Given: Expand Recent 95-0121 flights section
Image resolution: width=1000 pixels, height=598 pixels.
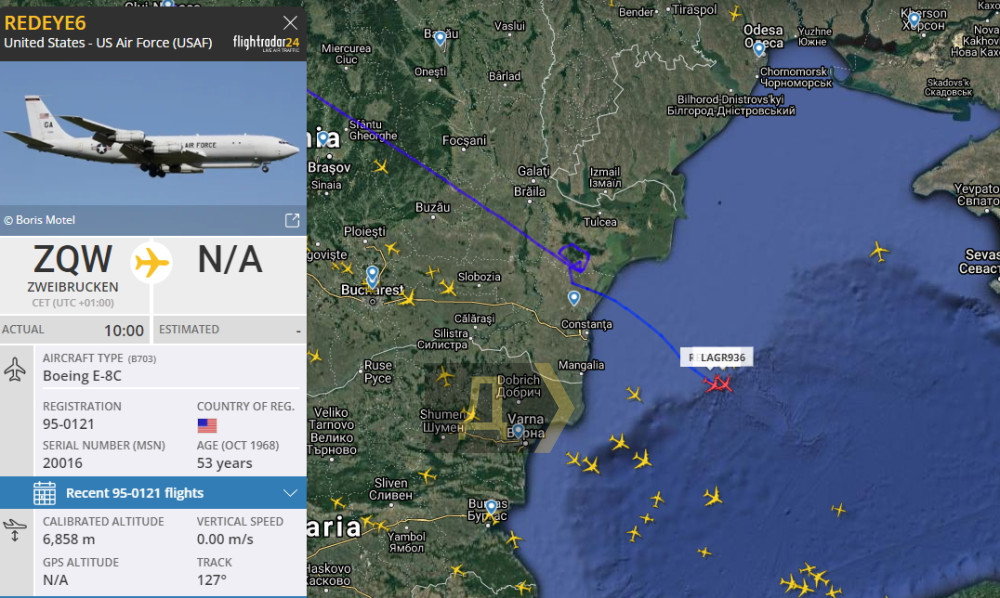Looking at the screenshot, I should click(290, 493).
